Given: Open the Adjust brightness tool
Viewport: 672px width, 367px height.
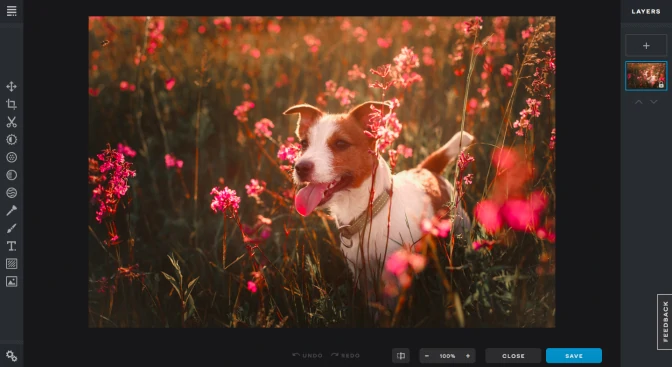Looking at the screenshot, I should (12, 140).
